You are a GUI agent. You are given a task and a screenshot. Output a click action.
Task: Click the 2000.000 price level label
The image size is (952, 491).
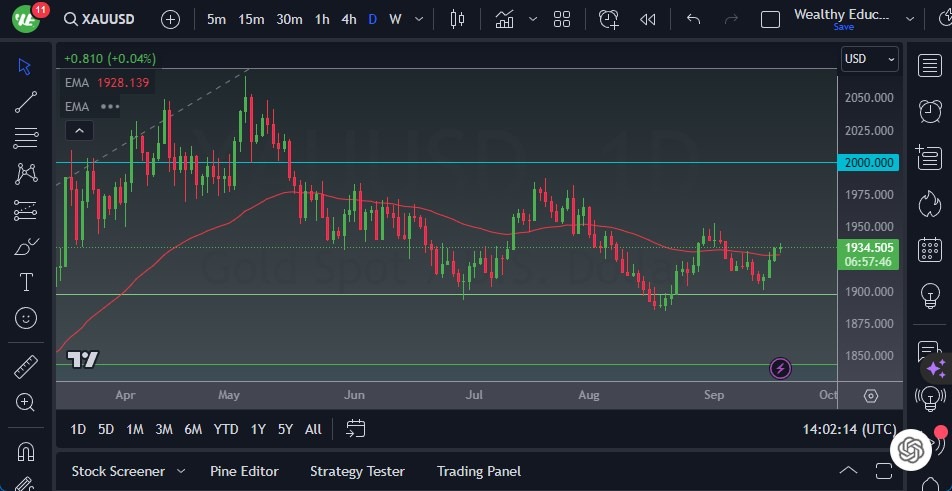tap(869, 162)
